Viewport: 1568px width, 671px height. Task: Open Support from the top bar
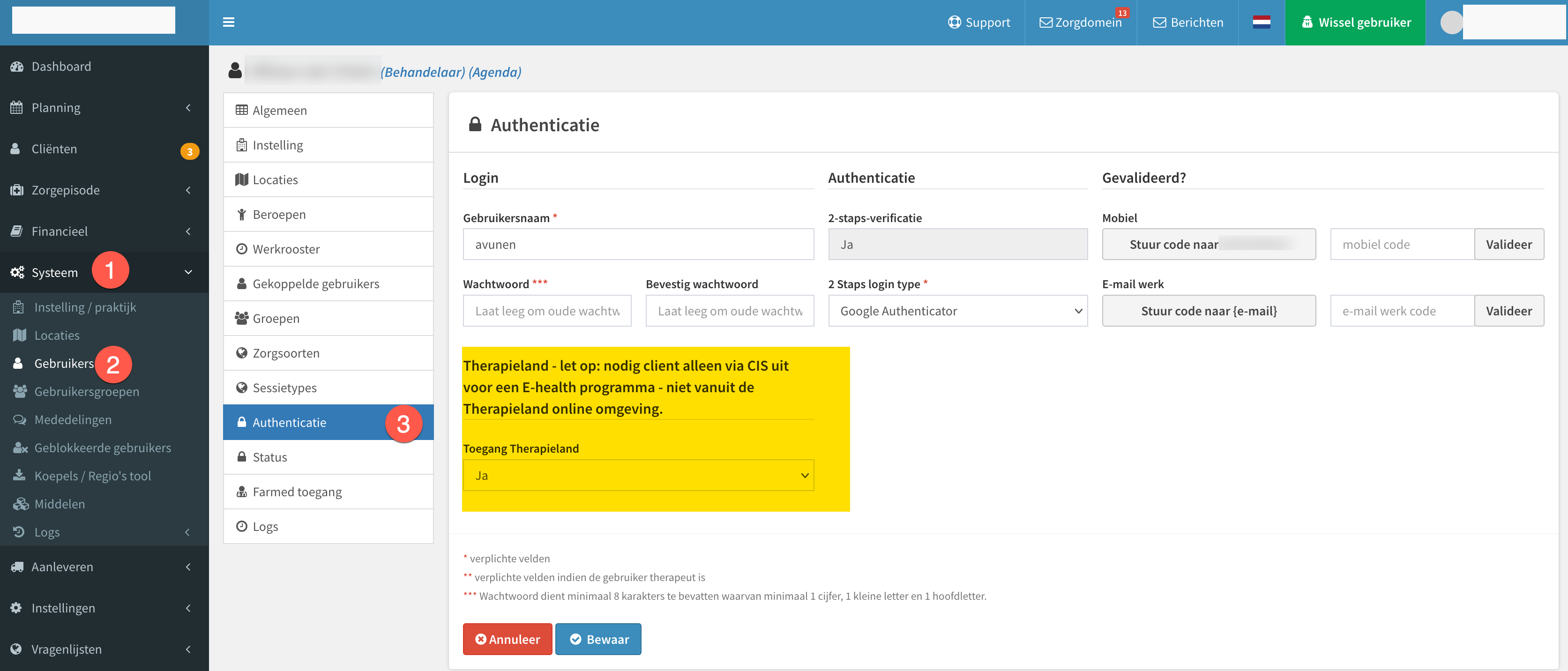tap(979, 22)
